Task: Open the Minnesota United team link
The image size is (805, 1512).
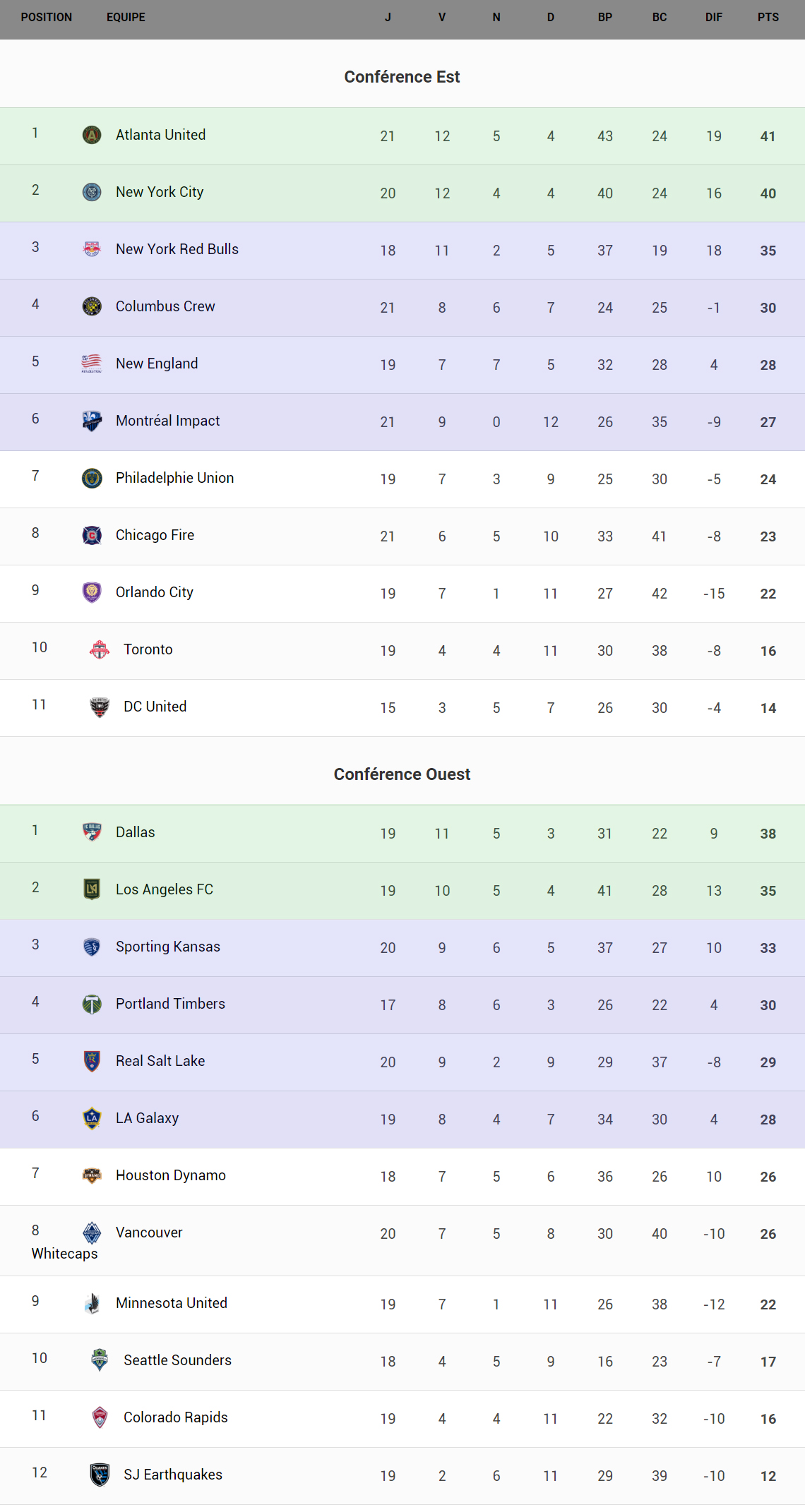Action: [x=172, y=1303]
